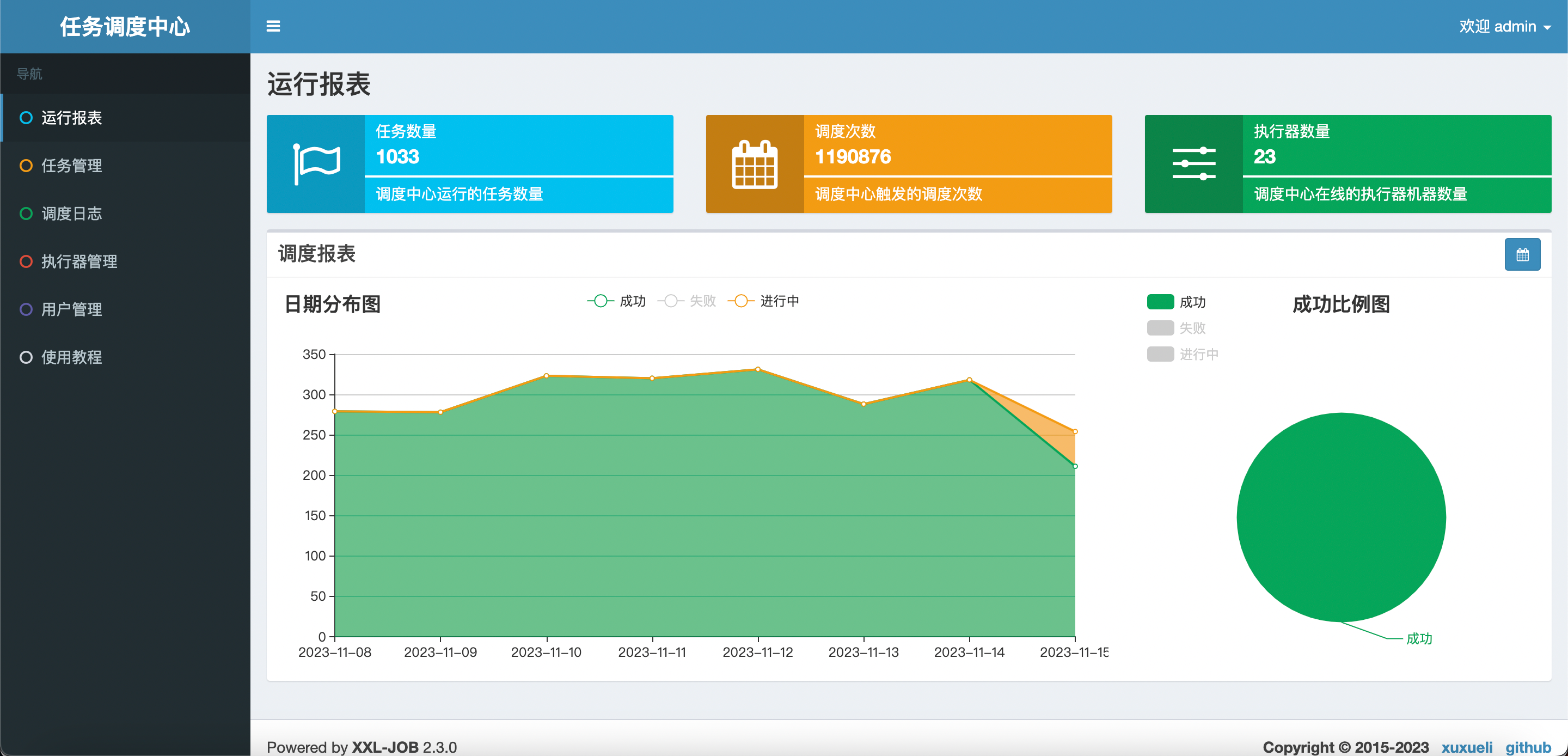Open 任务管理 in the sidebar

point(71,166)
